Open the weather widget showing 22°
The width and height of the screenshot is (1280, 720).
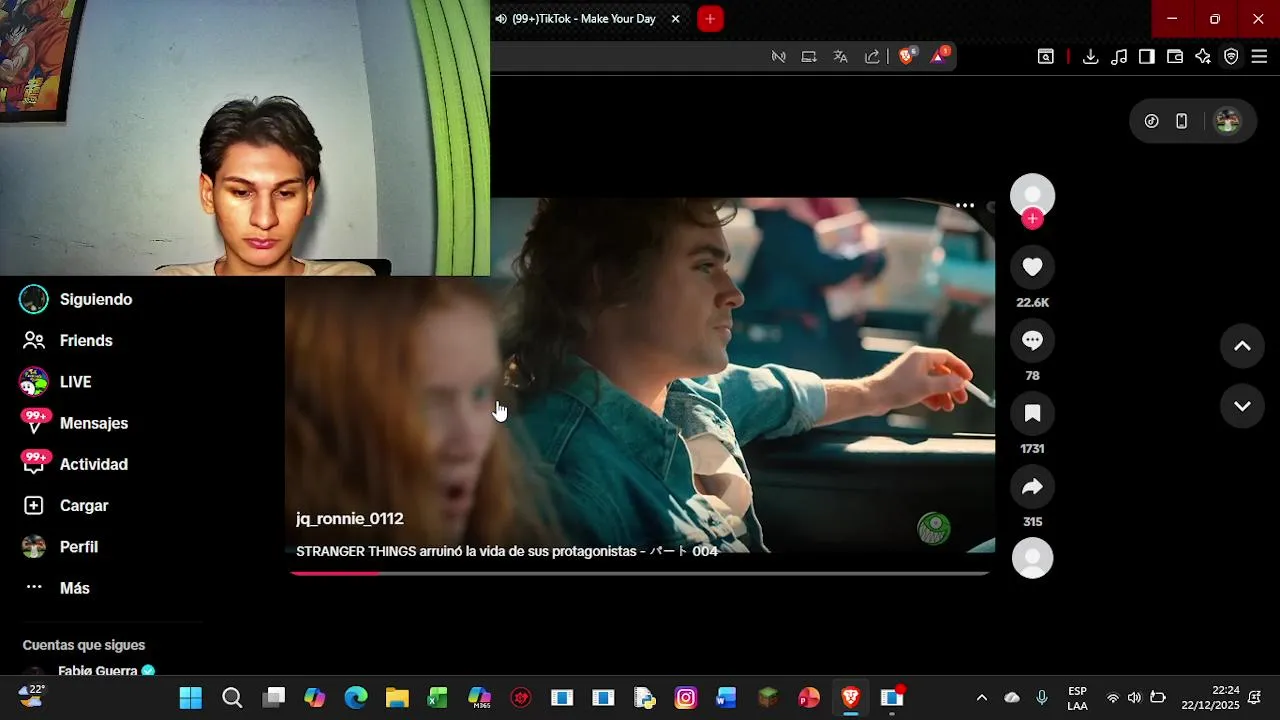pyautogui.click(x=30, y=696)
